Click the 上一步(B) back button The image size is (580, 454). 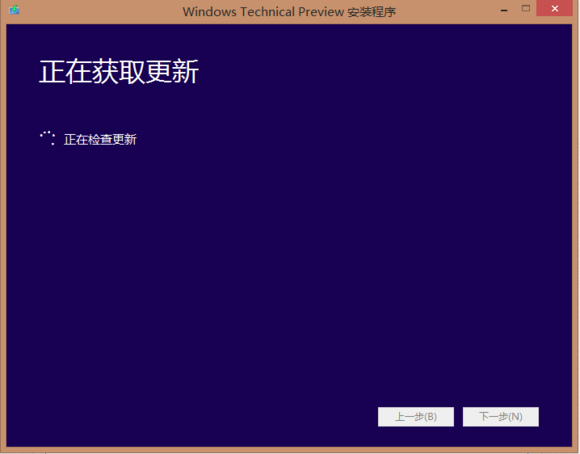coord(416,417)
